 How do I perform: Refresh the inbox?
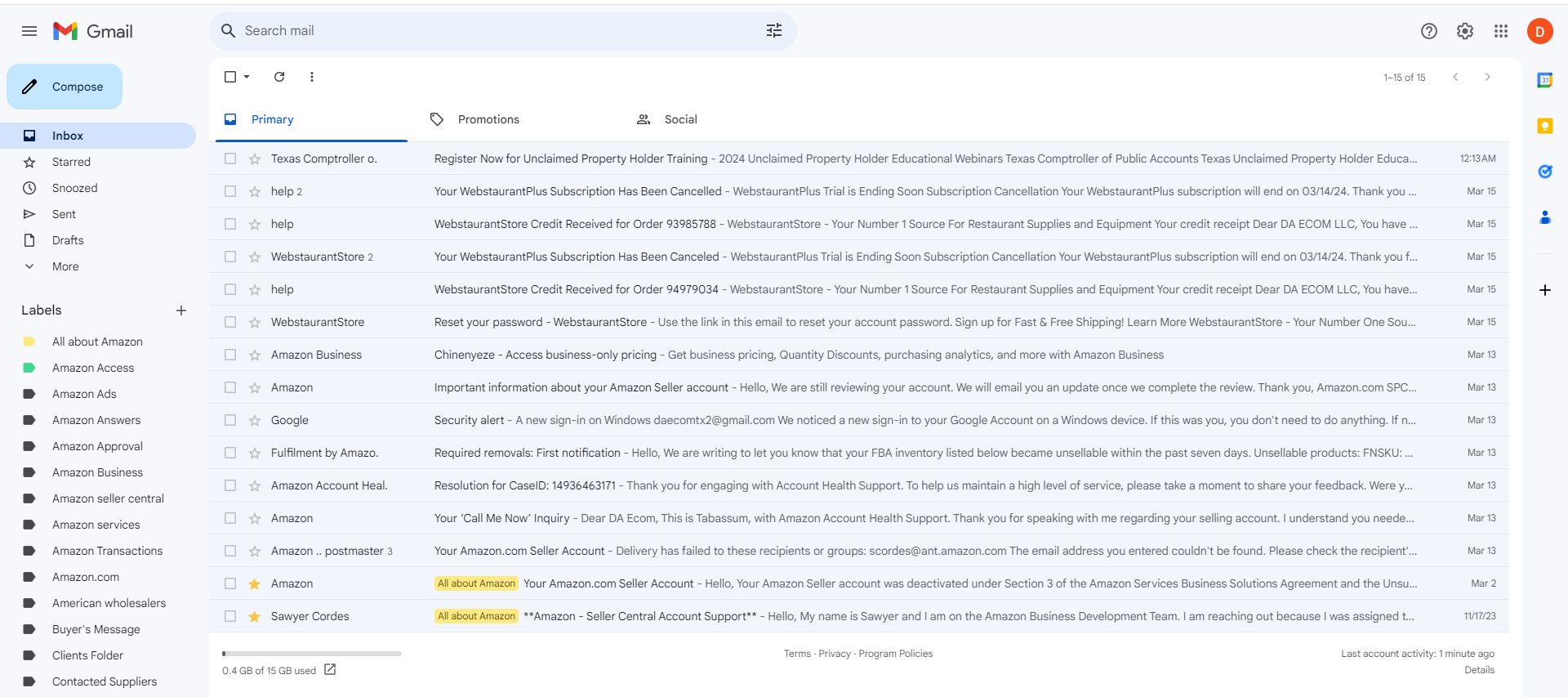point(279,77)
